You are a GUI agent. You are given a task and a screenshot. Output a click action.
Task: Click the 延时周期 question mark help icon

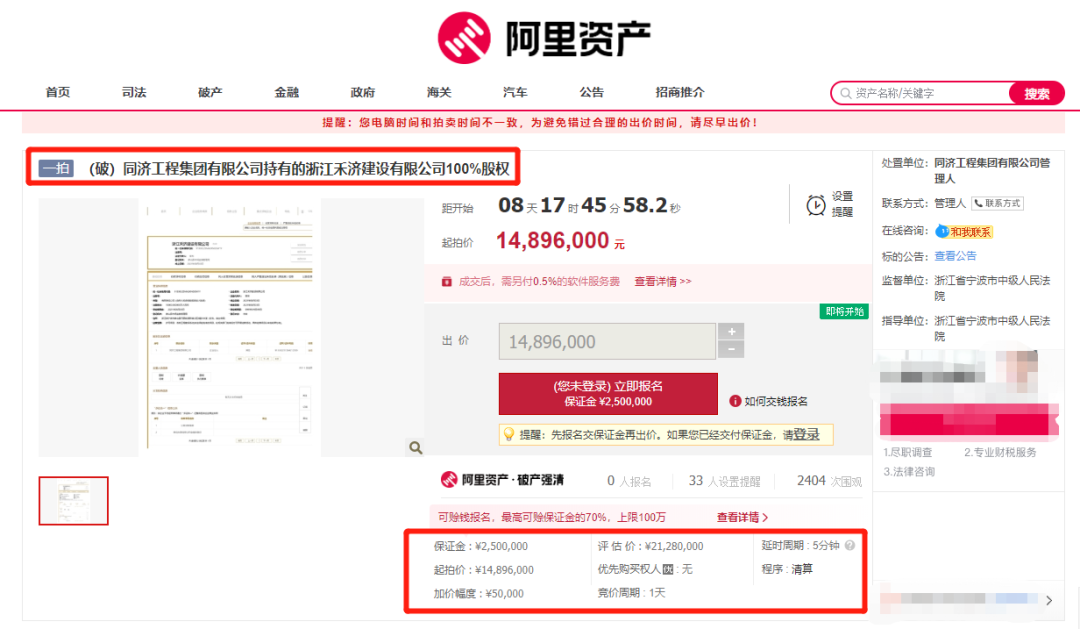850,545
